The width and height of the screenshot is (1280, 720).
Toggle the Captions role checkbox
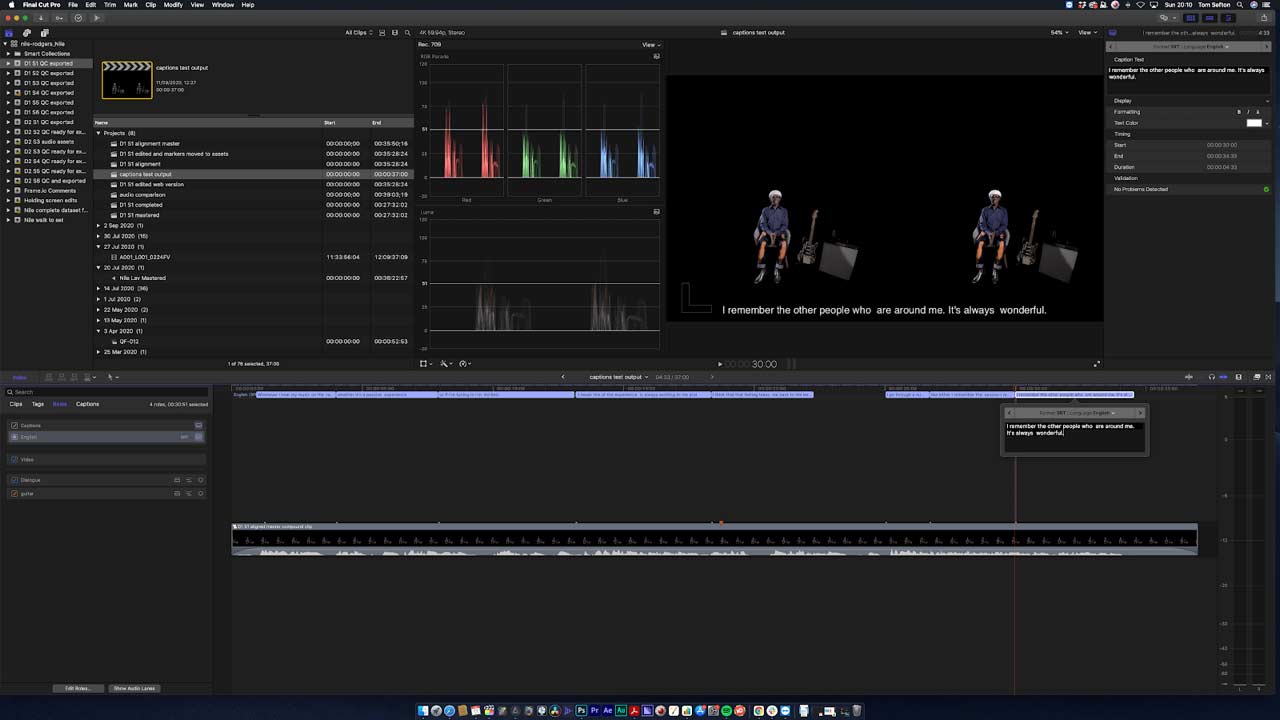[x=15, y=425]
